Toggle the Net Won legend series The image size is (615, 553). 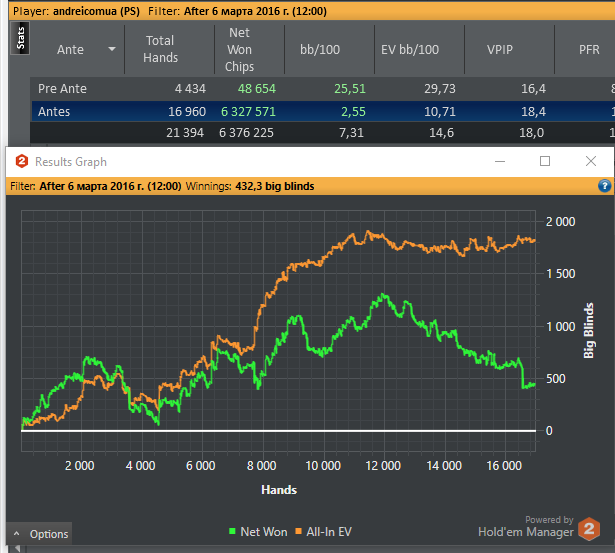pyautogui.click(x=258, y=532)
